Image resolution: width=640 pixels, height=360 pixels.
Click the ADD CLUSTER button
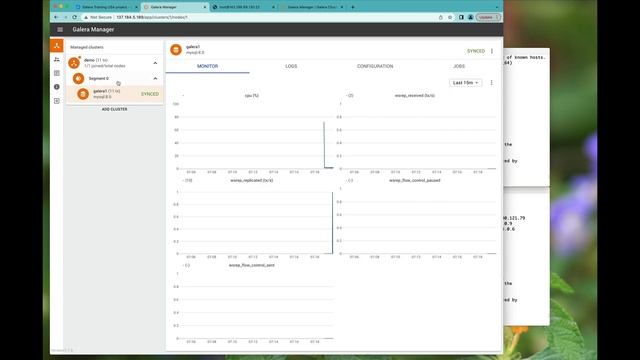(114, 109)
